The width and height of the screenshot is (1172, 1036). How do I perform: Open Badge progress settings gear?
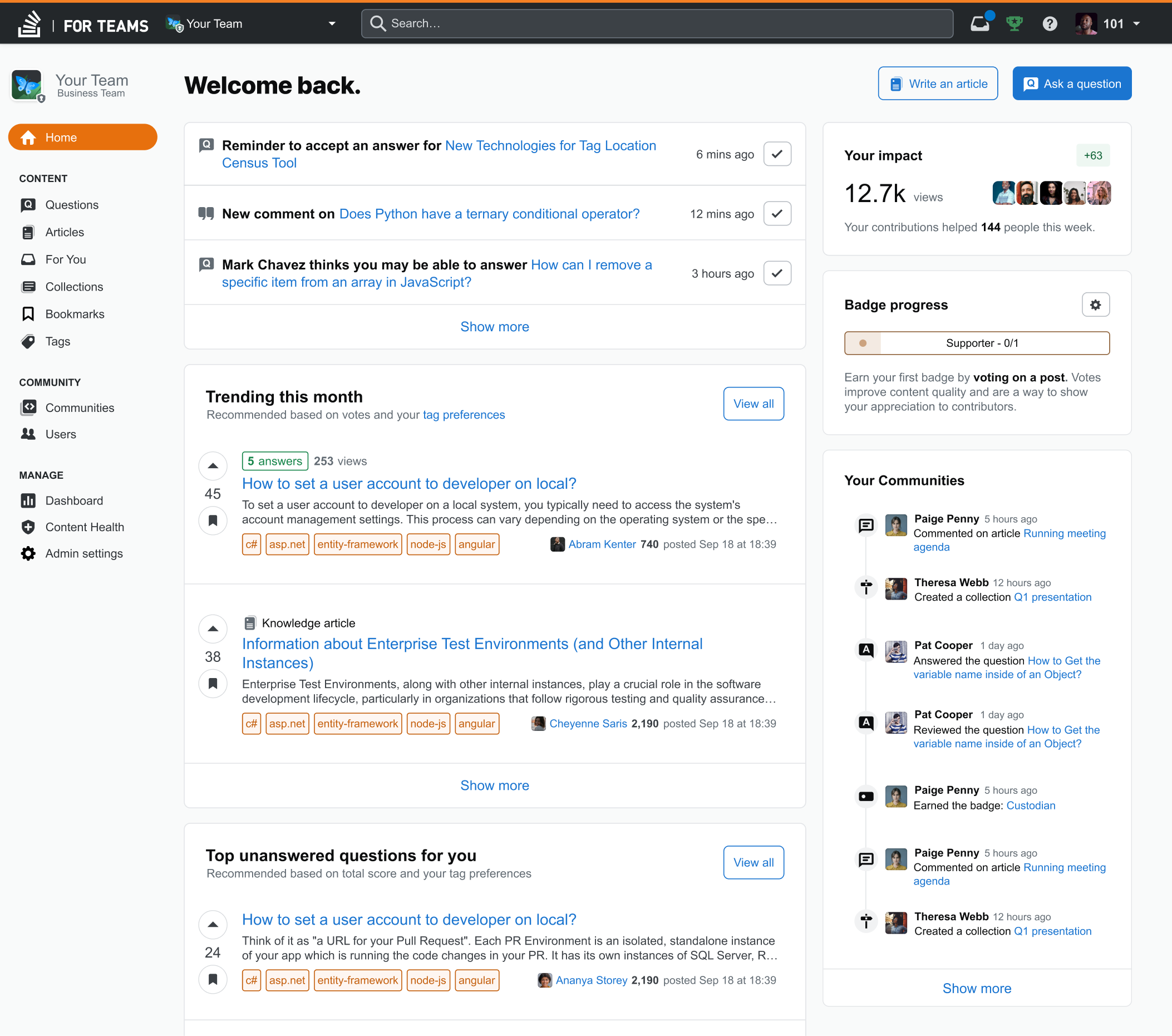(x=1095, y=305)
